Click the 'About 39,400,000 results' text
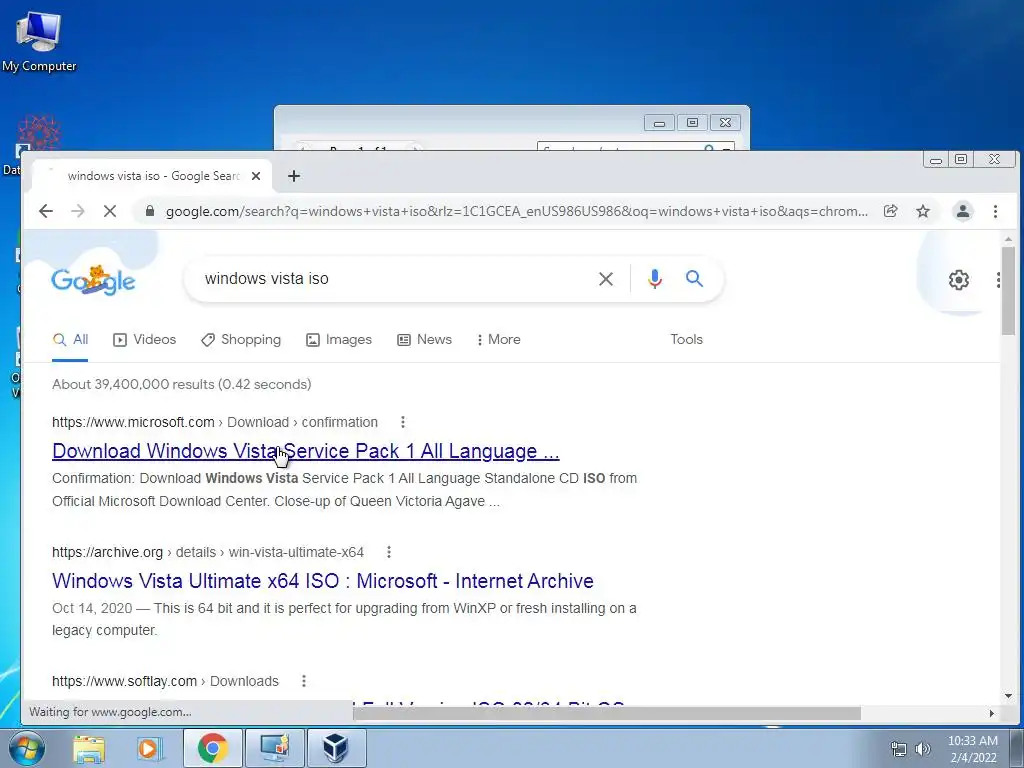Image resolution: width=1024 pixels, height=768 pixels. 182,384
